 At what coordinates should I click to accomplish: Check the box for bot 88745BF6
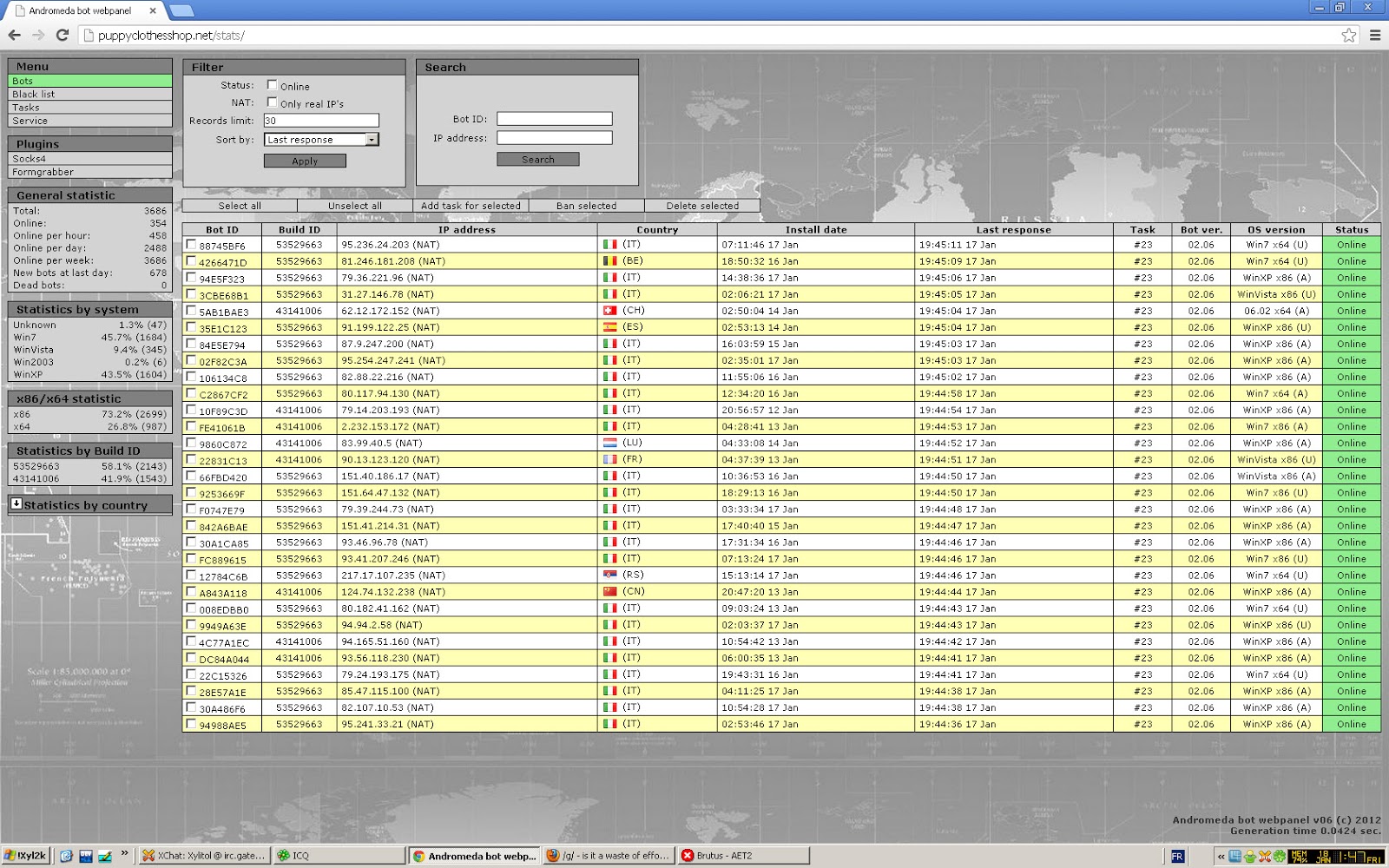tap(191, 245)
